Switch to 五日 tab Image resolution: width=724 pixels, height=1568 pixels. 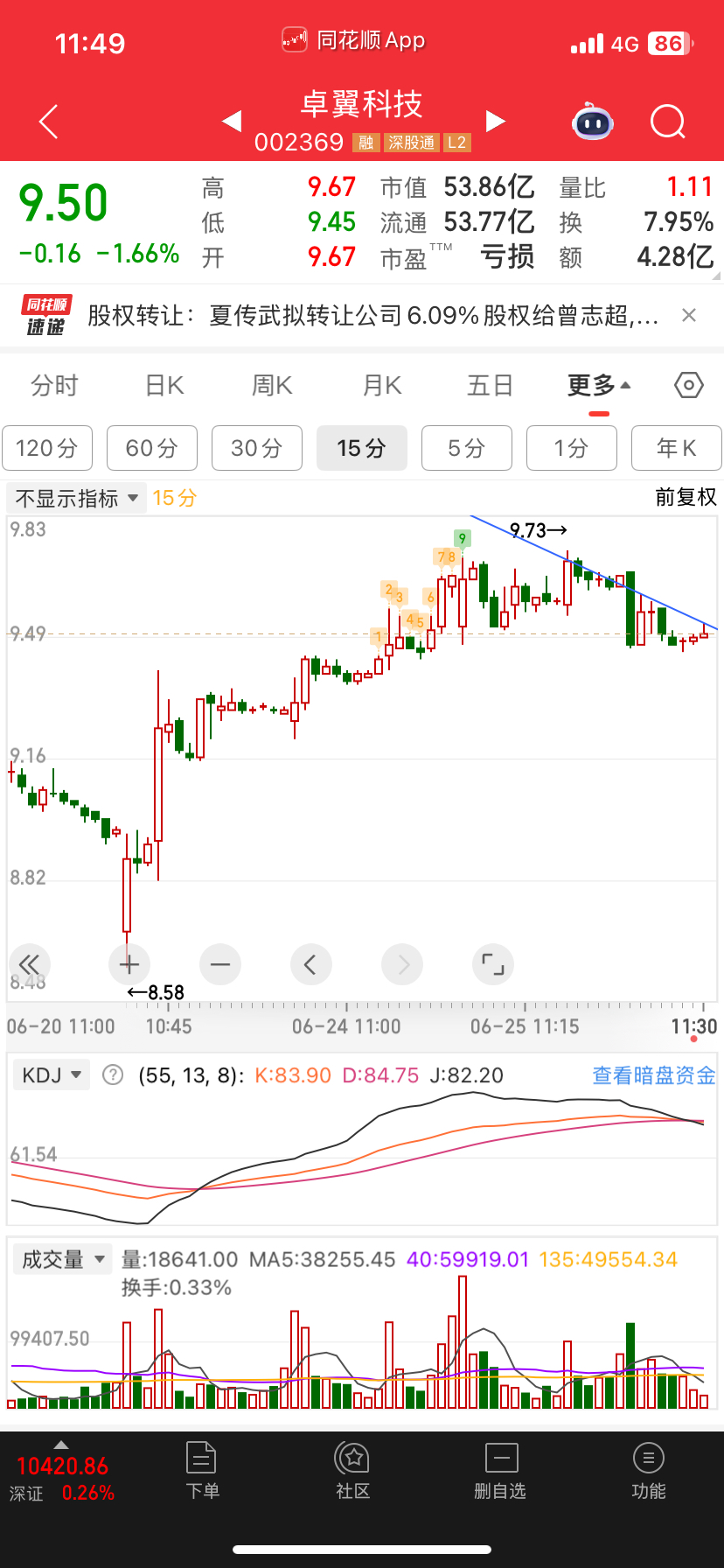(x=490, y=385)
